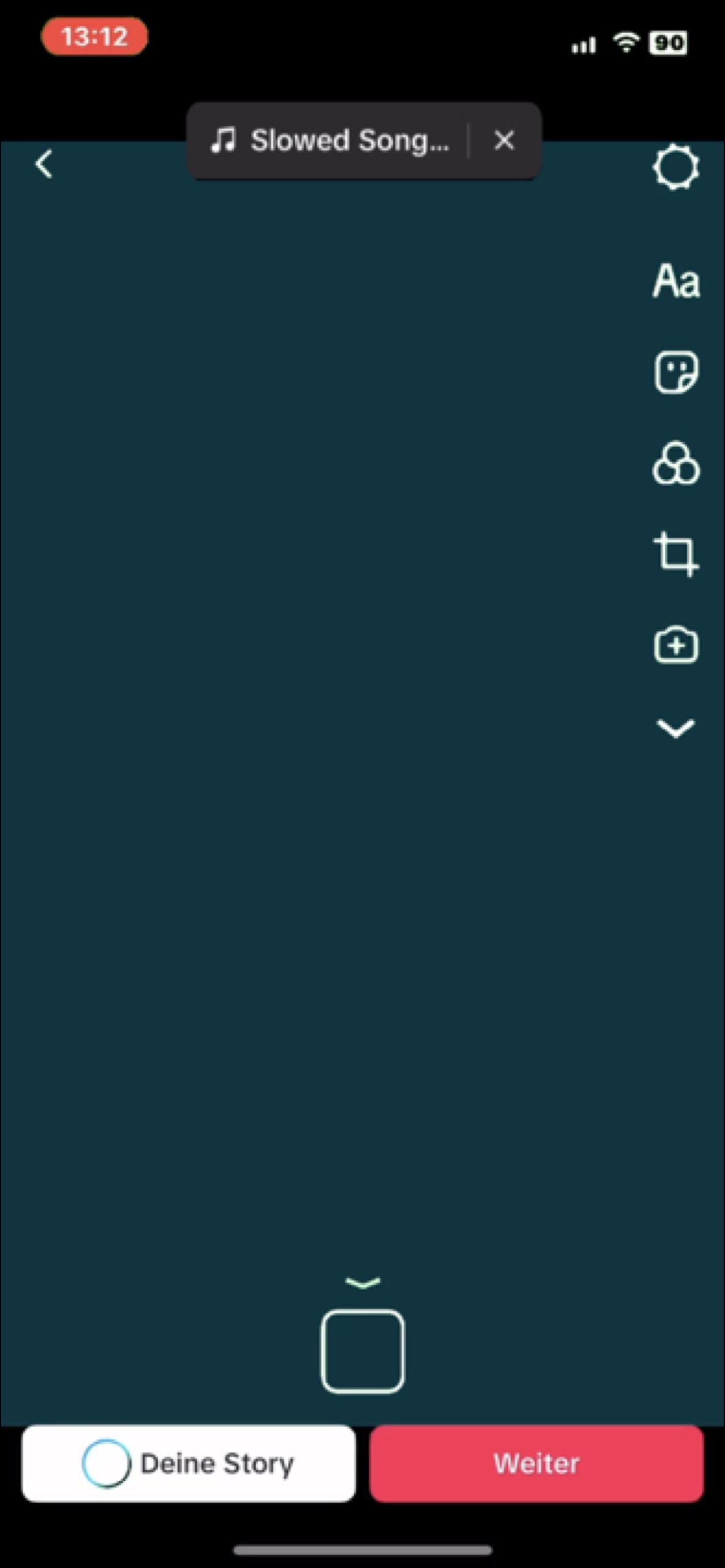Go back with the left arrow icon

coord(44,164)
